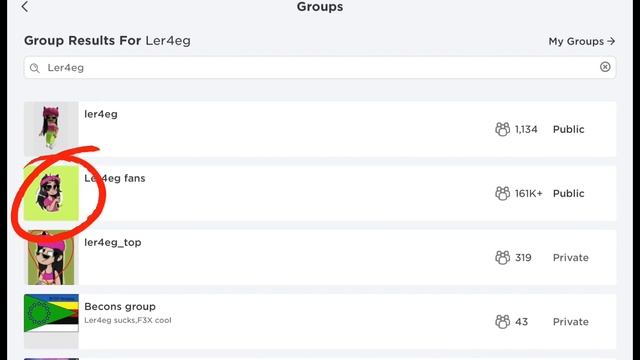Open the Ler4eg fans group avatar
Image resolution: width=640 pixels, height=360 pixels.
51,193
